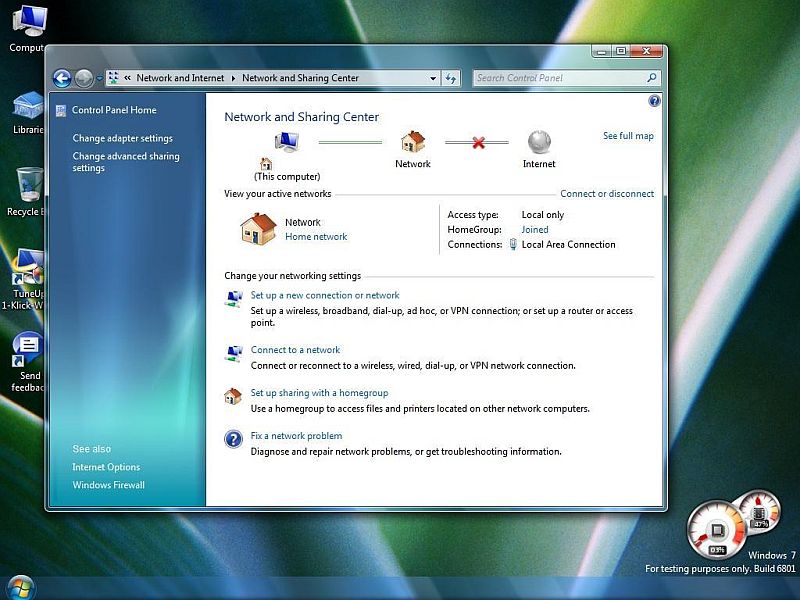Click the memory meter gadget dial
800x600 pixels.
(x=760, y=513)
